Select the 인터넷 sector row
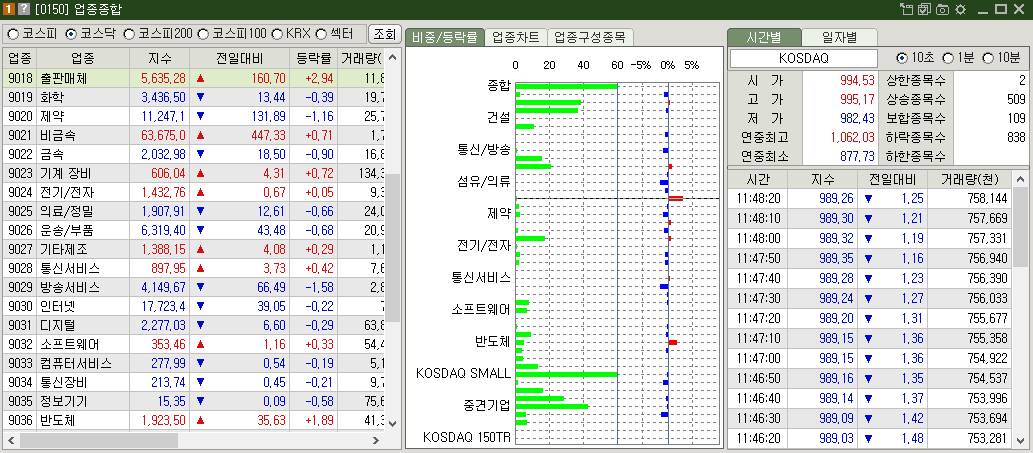Screen dimensions: 1033x453 [x=194, y=307]
